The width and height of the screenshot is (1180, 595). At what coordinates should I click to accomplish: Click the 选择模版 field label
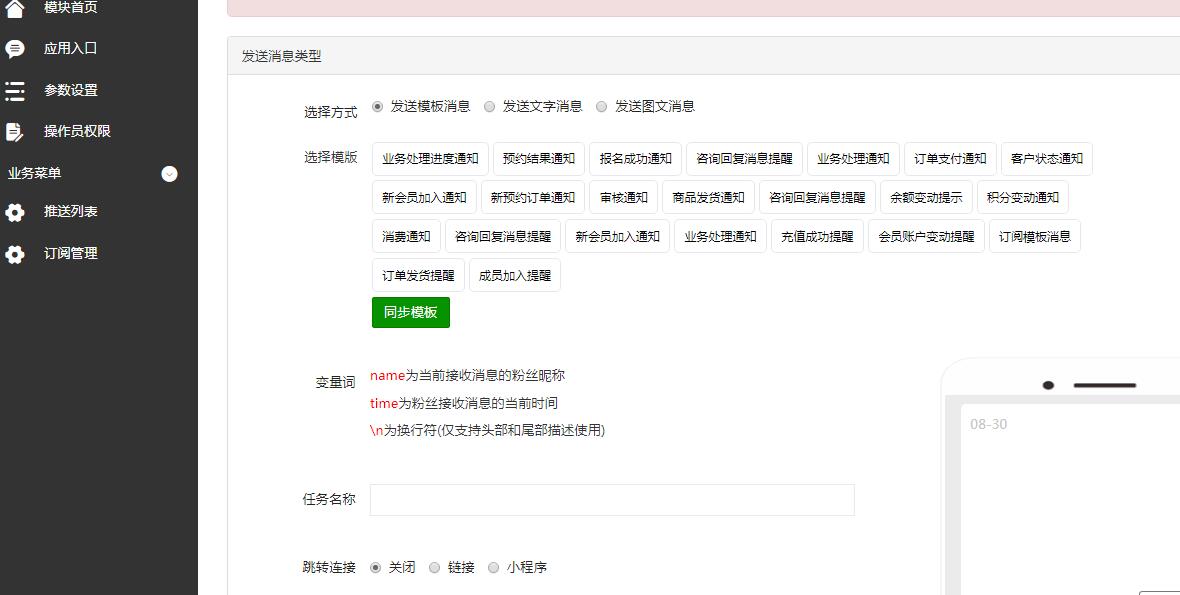coord(330,157)
